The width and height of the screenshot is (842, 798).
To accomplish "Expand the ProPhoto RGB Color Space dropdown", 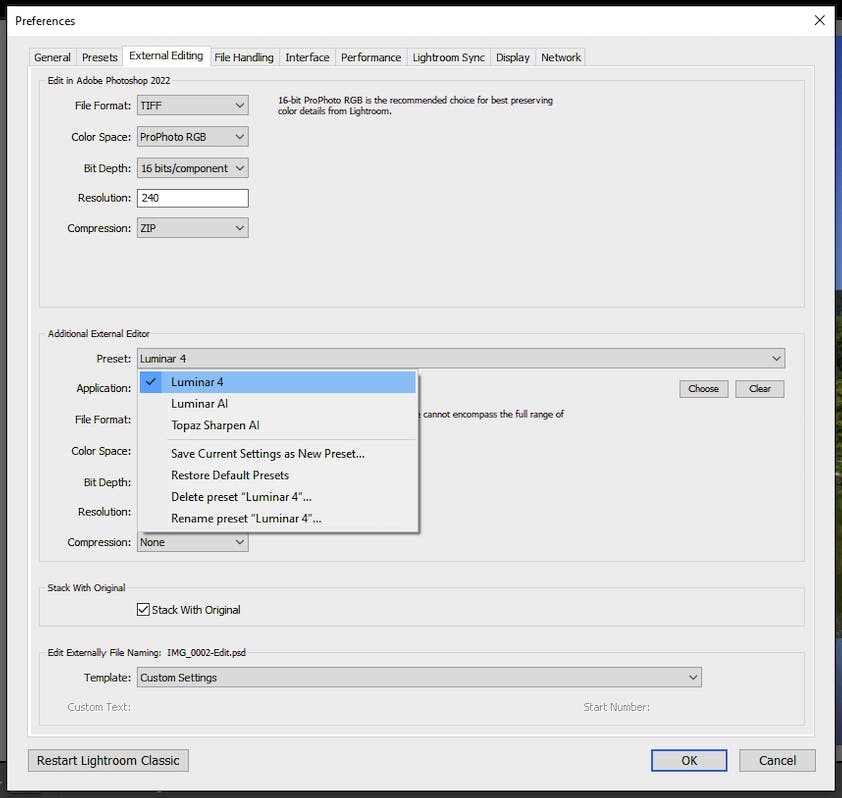I will pos(193,137).
